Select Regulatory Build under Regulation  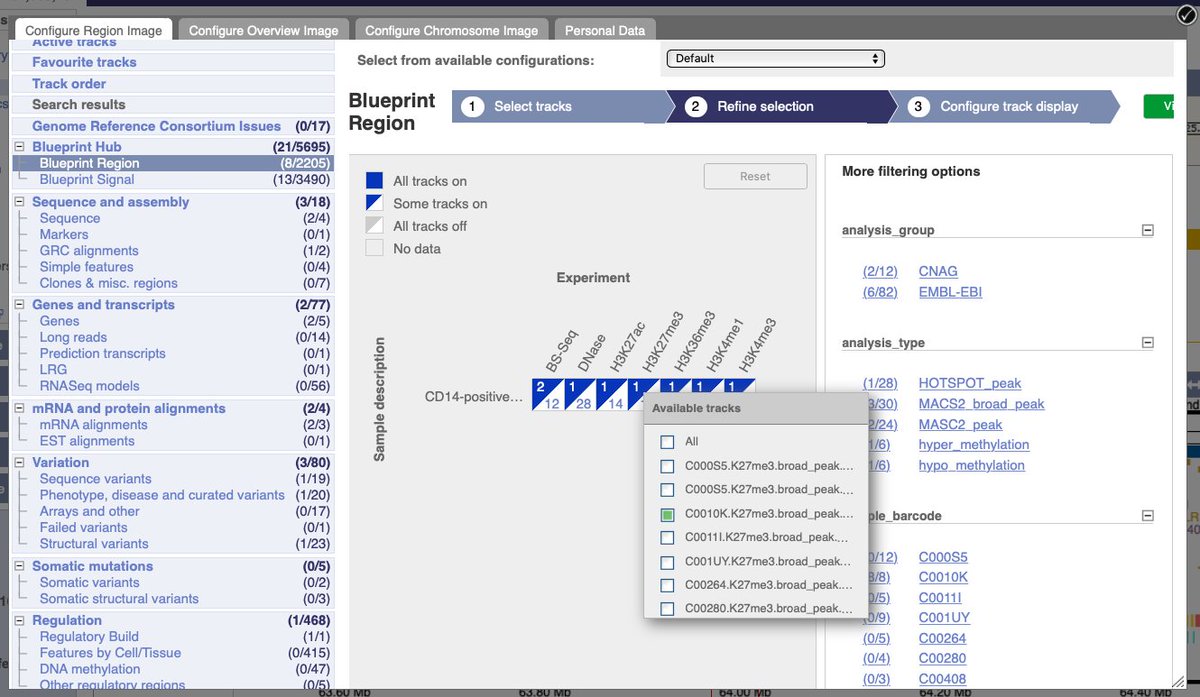tap(89, 637)
